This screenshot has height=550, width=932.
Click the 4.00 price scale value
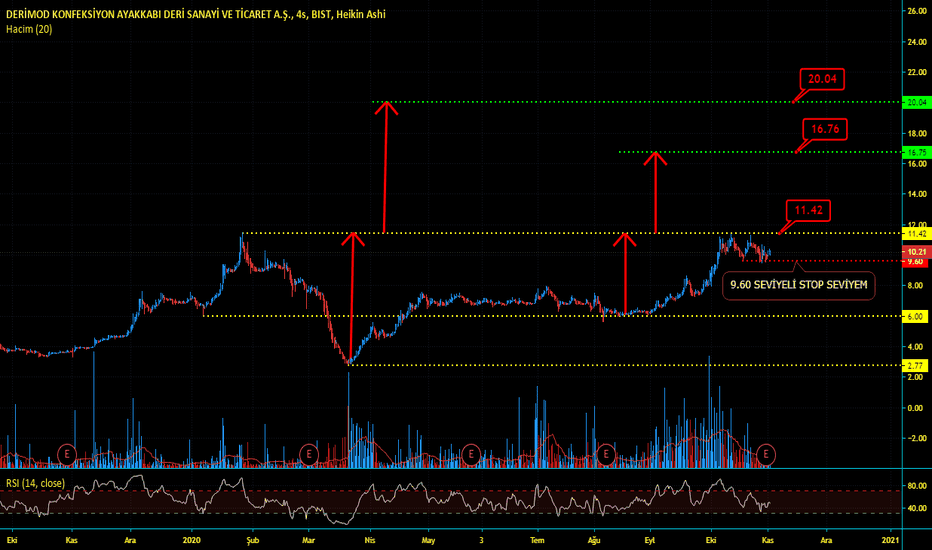[915, 347]
